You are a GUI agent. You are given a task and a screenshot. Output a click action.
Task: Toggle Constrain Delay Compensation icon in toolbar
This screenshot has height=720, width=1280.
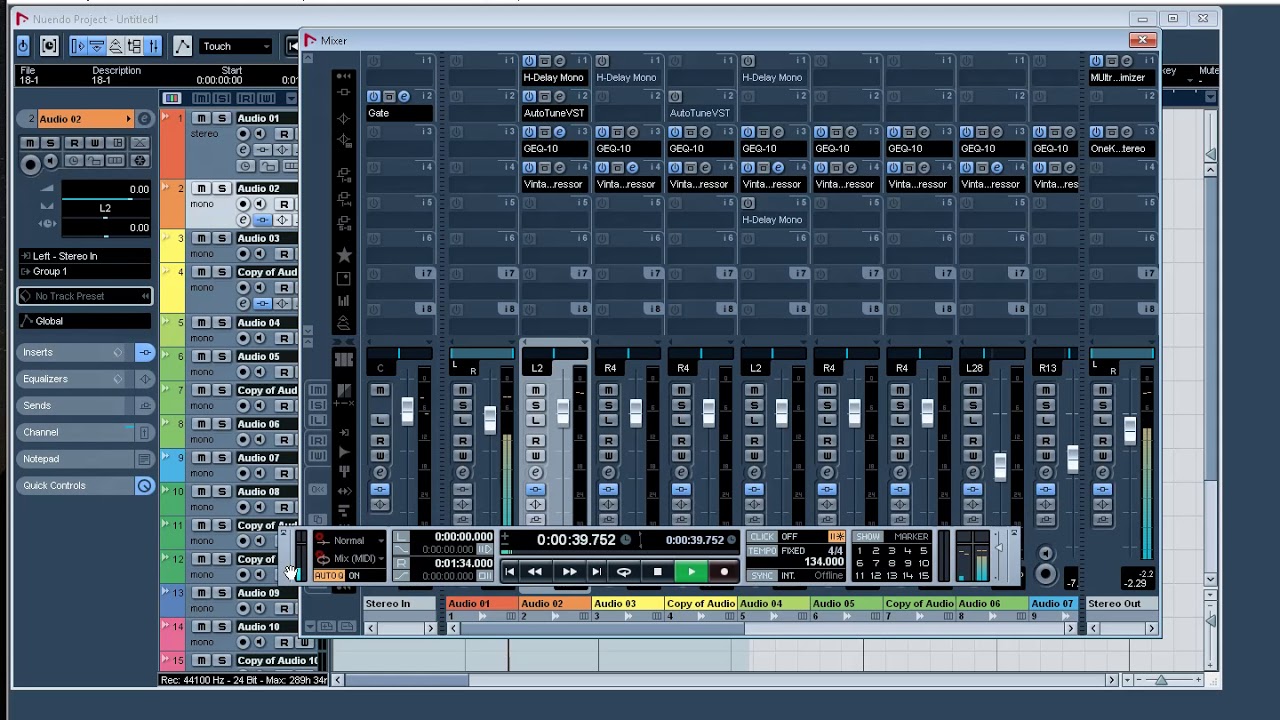click(x=49, y=46)
